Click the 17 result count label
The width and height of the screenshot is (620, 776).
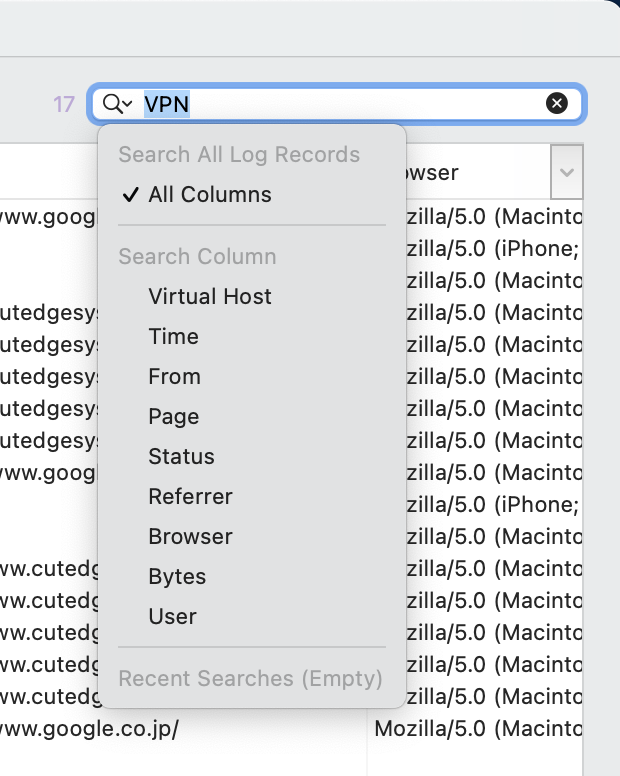click(64, 104)
